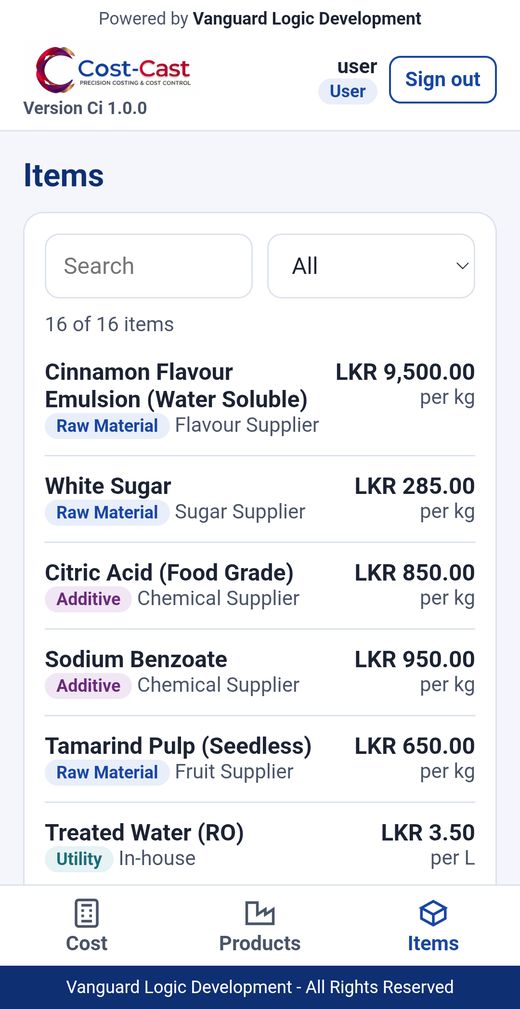Open the Products factory icon
520x1009 pixels.
pyautogui.click(x=260, y=913)
